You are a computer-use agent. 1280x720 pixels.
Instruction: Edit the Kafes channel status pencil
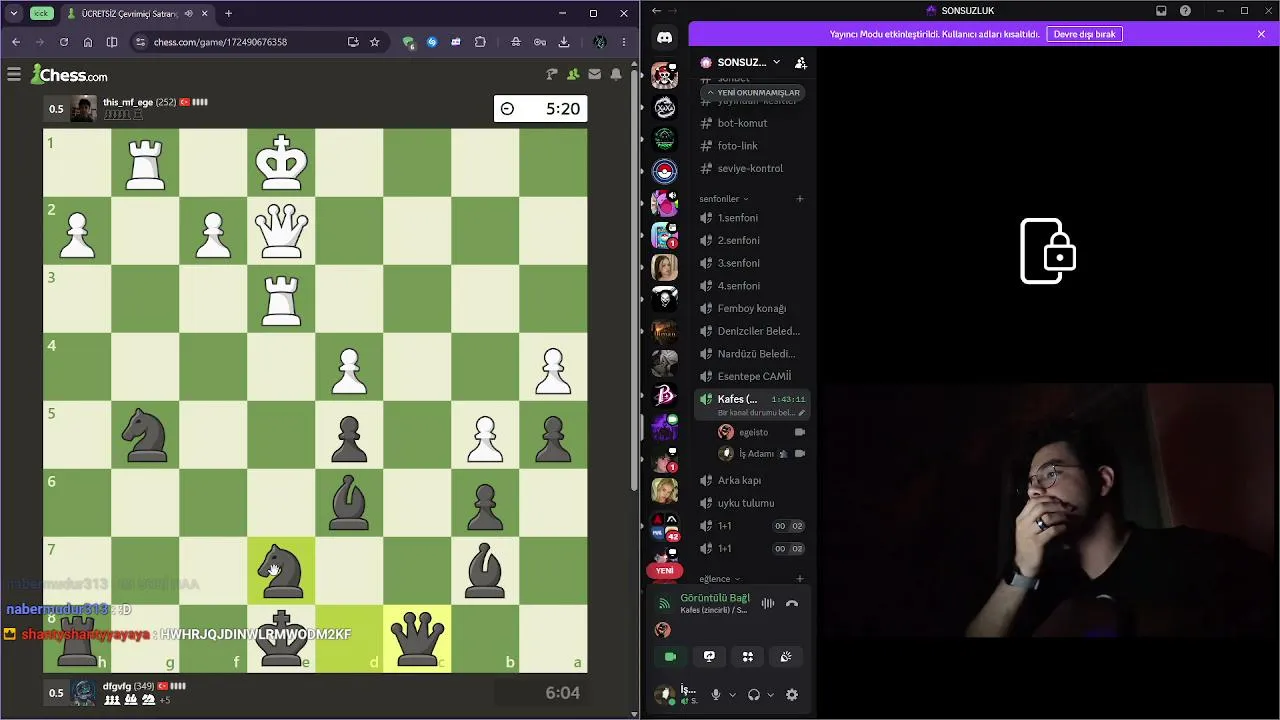click(x=801, y=413)
